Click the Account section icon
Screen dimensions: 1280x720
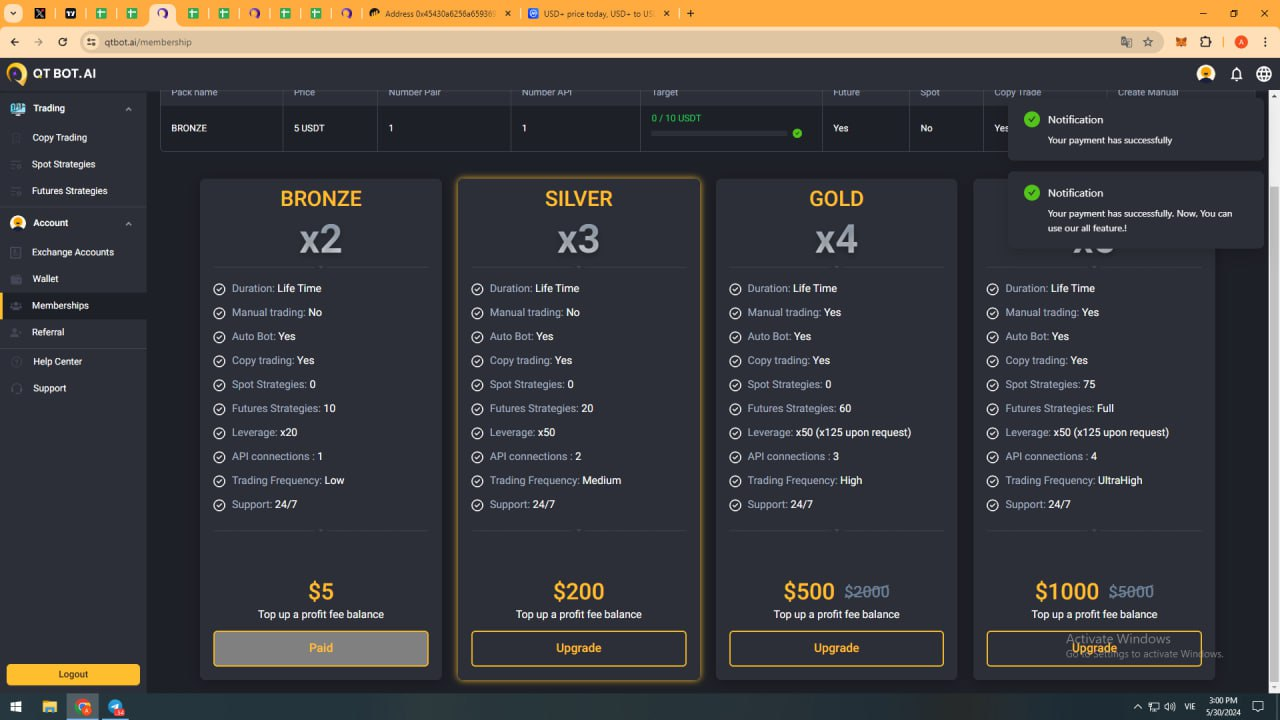pos(17,223)
